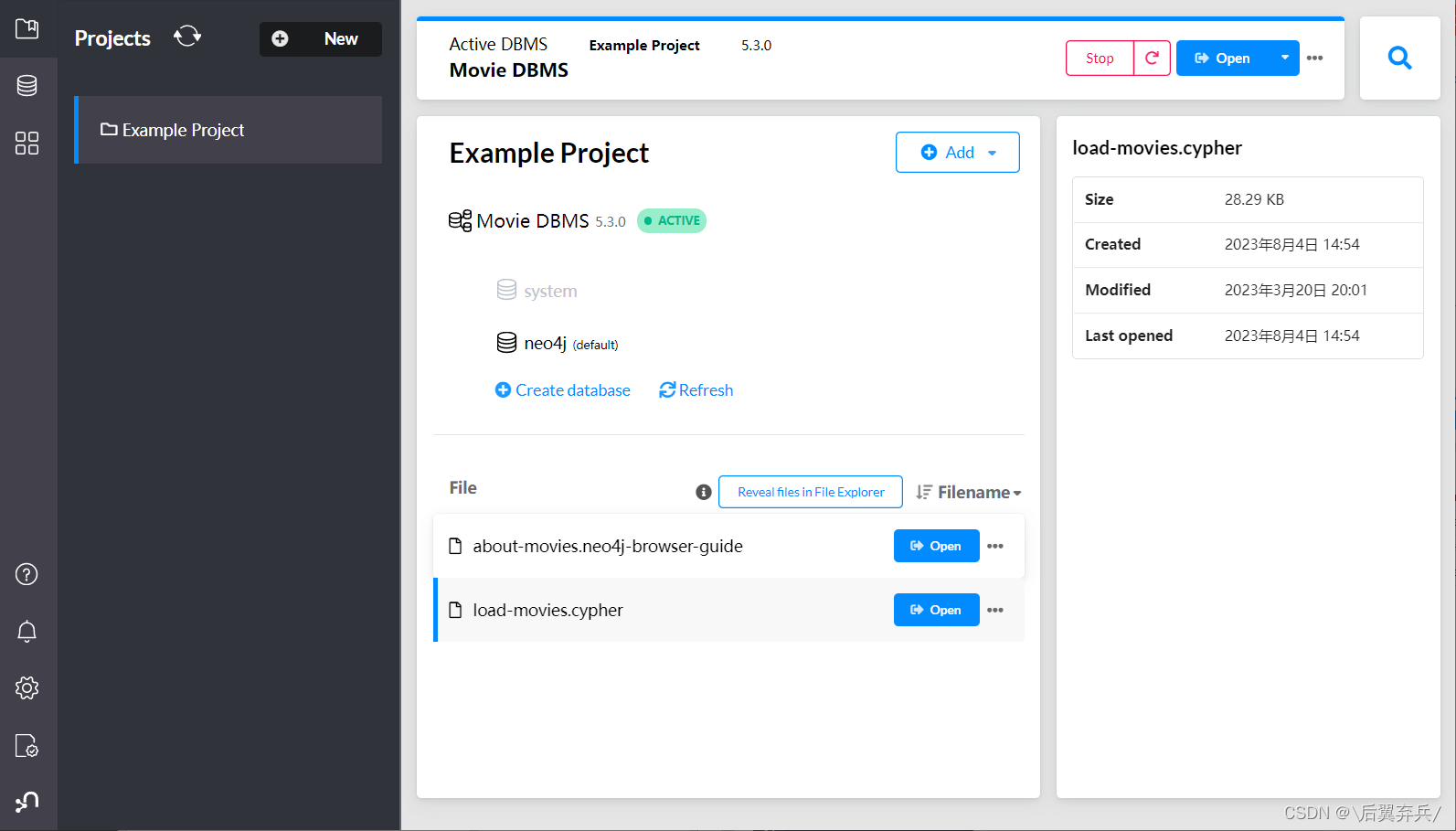The width and height of the screenshot is (1456, 831).
Task: Stop the active Movie DBMS
Action: click(1100, 59)
